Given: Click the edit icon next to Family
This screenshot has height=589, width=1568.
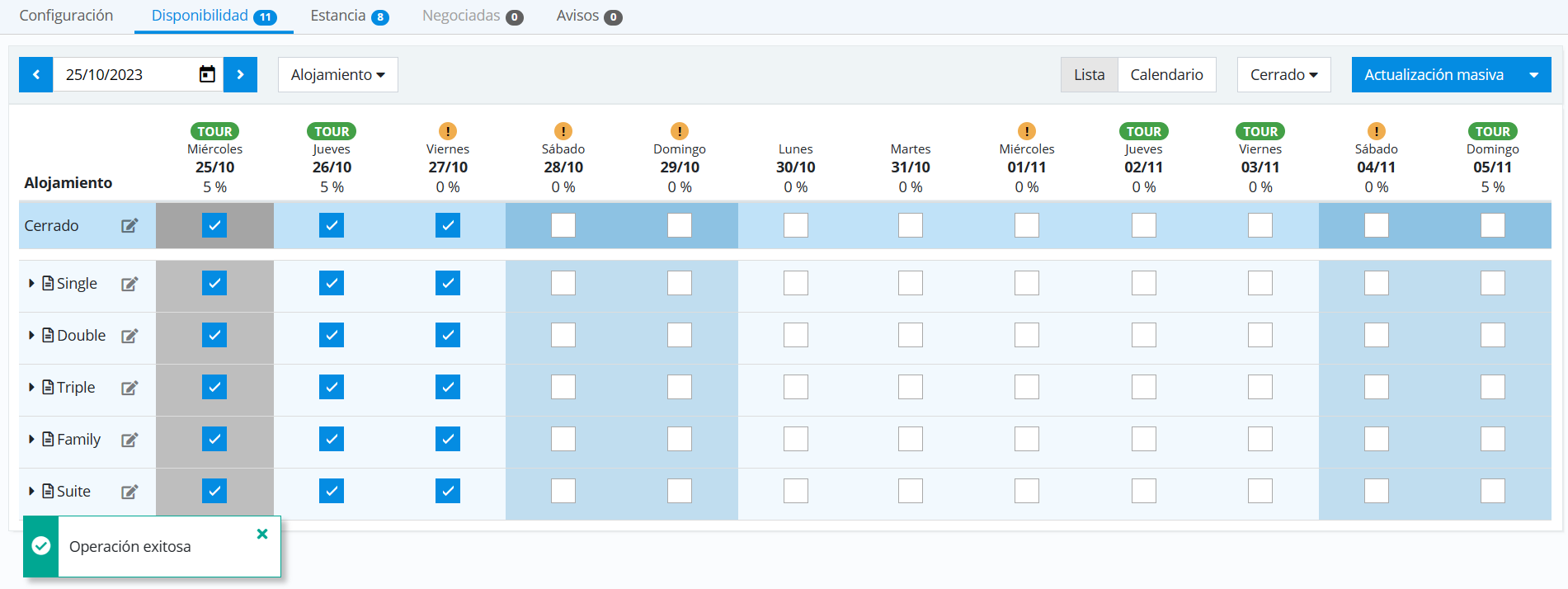Looking at the screenshot, I should 129,440.
